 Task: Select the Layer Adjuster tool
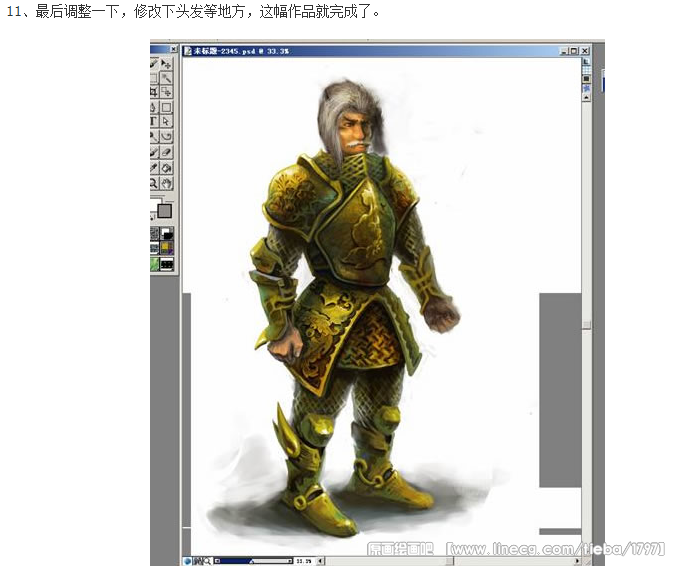click(x=166, y=64)
